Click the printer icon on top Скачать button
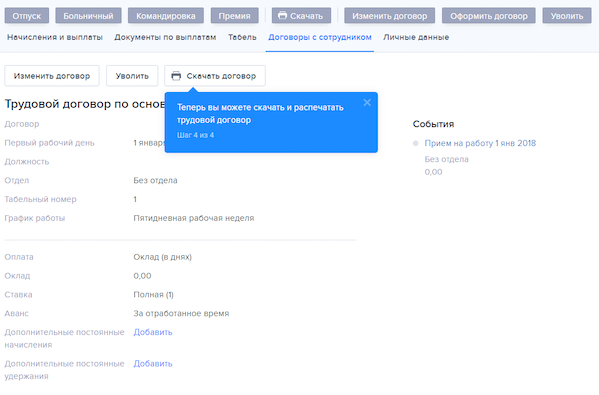Image resolution: width=599 pixels, height=395 pixels. tap(282, 15)
